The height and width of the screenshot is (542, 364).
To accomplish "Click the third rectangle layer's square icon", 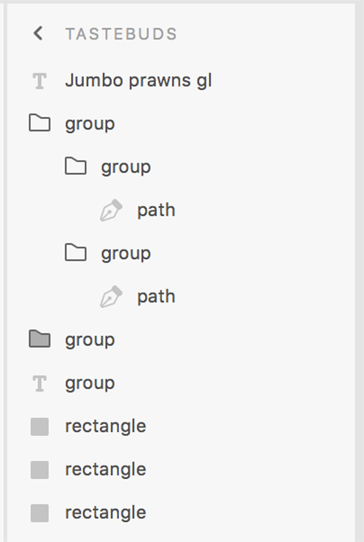I will point(39,513).
